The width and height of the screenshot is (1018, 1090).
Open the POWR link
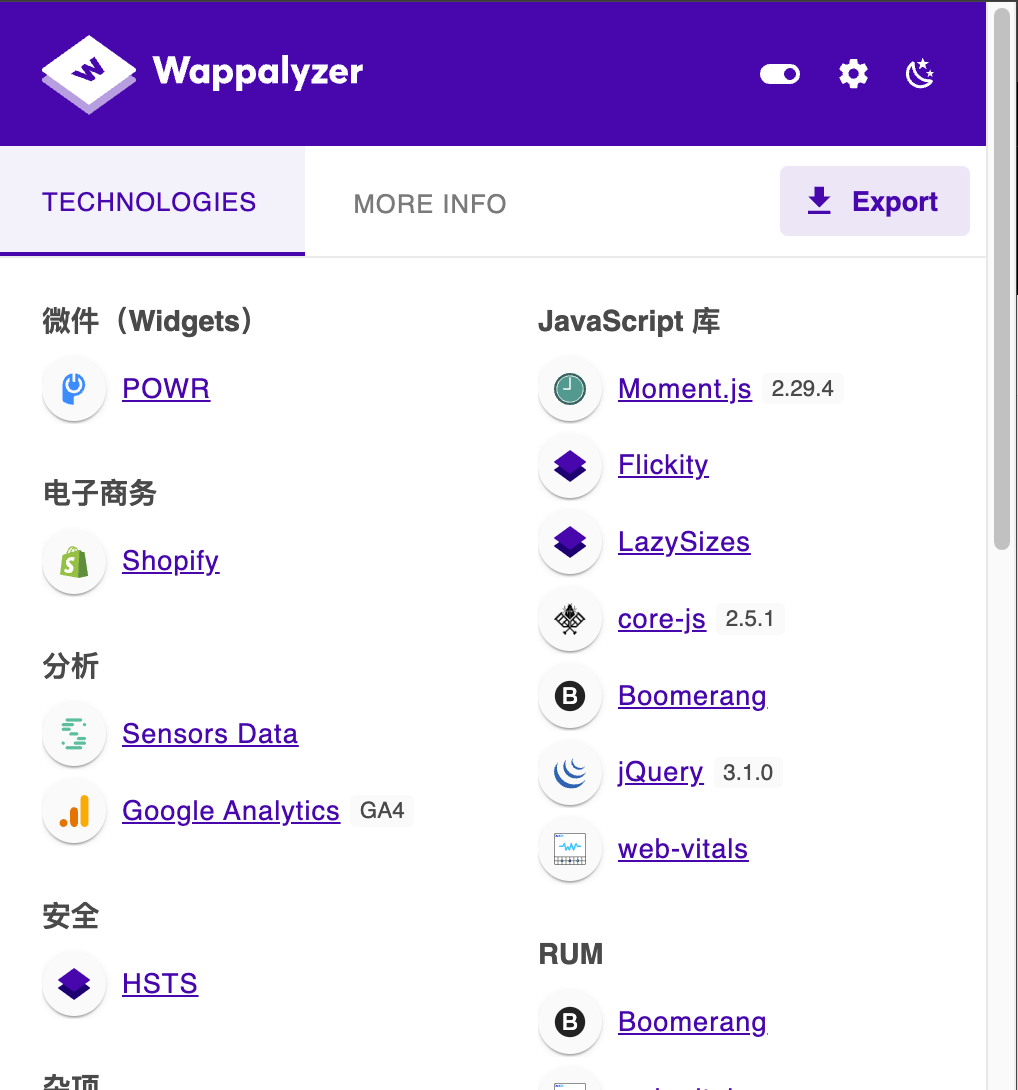(166, 389)
